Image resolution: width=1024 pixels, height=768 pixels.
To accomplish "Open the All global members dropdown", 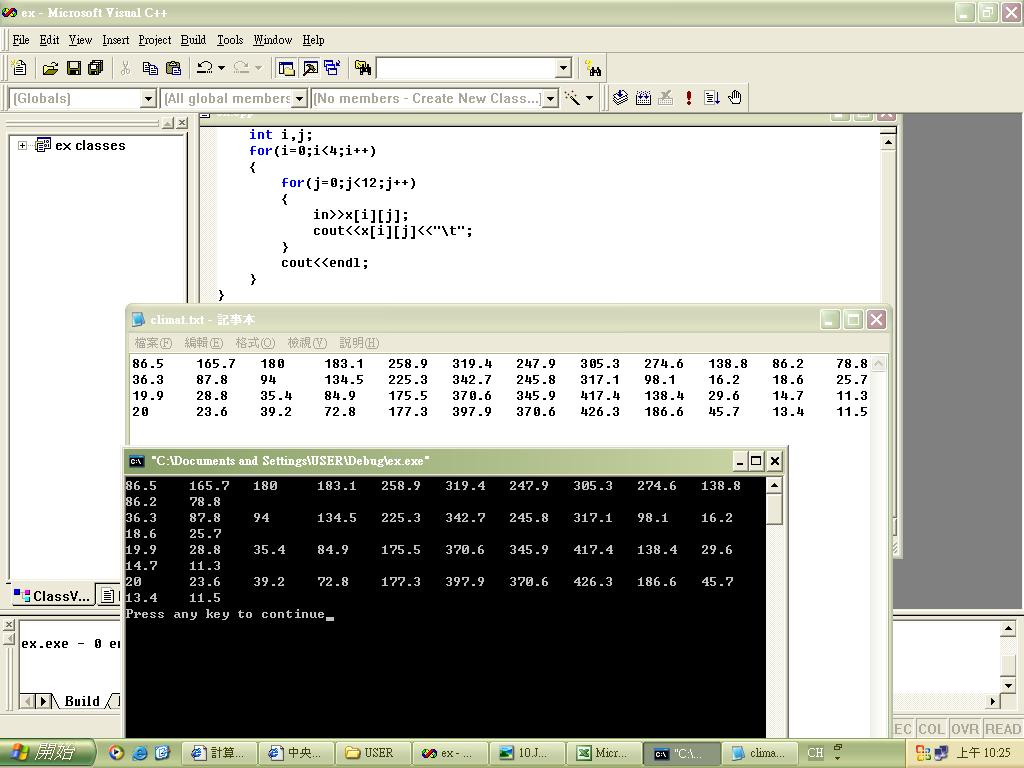I will 298,98.
